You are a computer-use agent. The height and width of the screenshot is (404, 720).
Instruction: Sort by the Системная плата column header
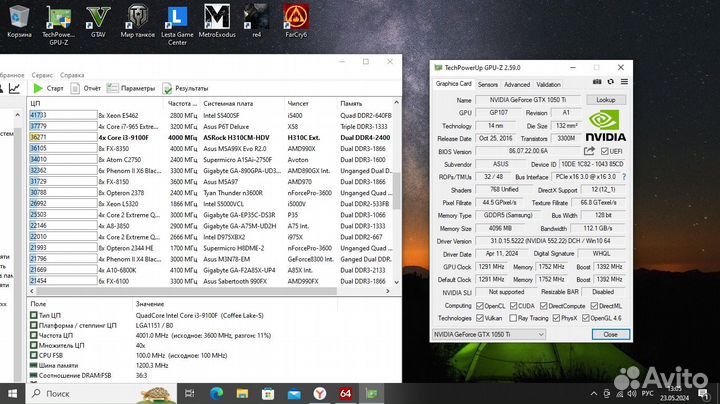pos(242,103)
